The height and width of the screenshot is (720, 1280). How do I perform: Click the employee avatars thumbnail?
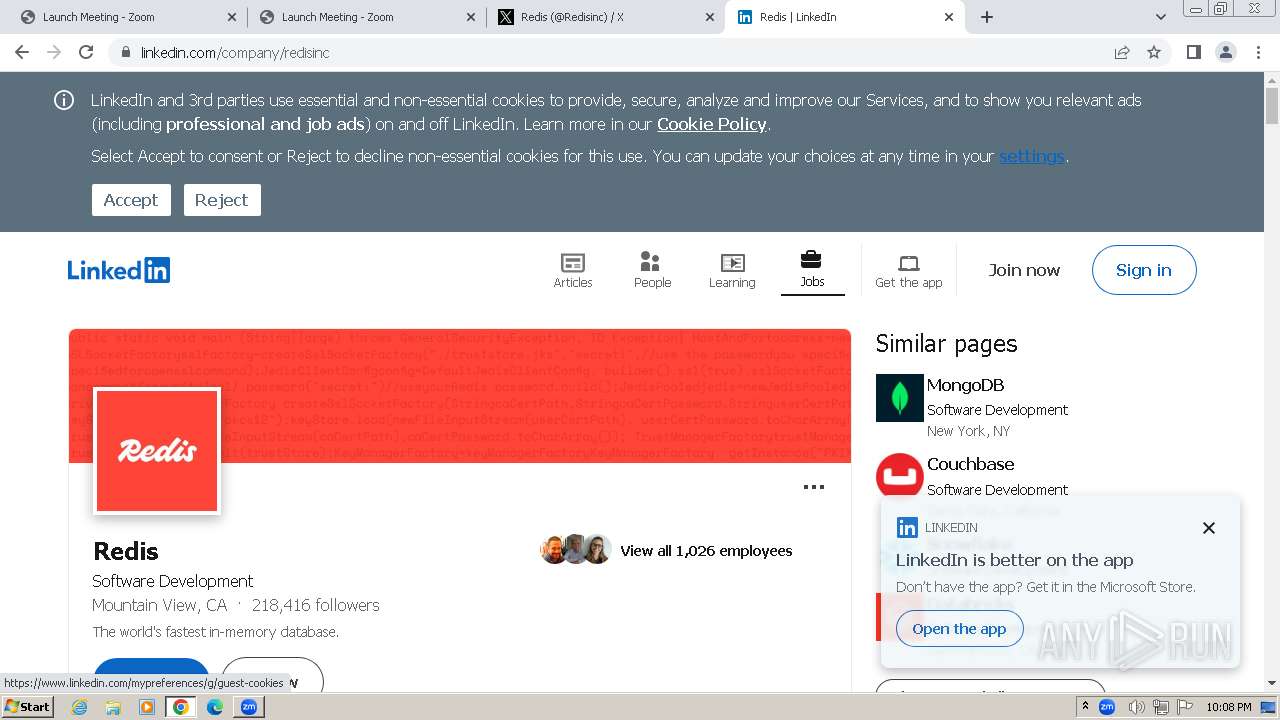click(576, 549)
